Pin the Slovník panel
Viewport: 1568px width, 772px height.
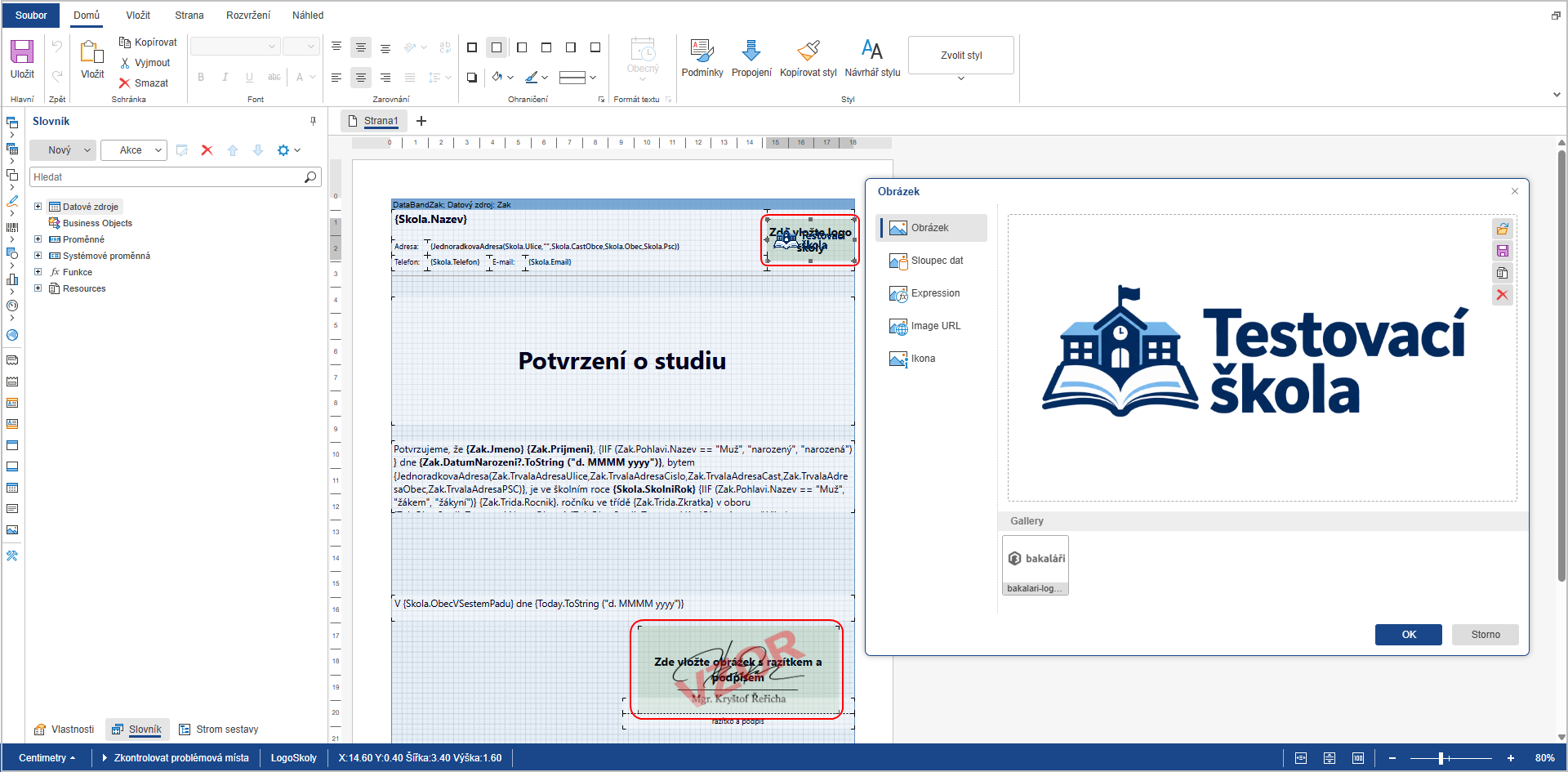point(313,121)
